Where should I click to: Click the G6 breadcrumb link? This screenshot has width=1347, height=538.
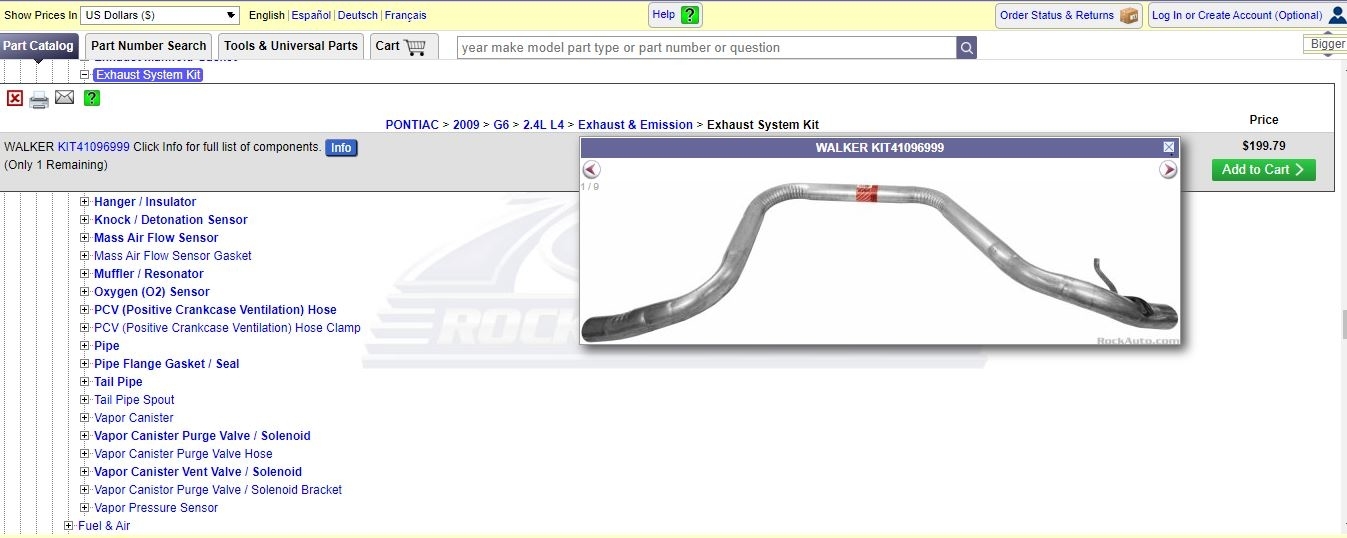coord(501,125)
